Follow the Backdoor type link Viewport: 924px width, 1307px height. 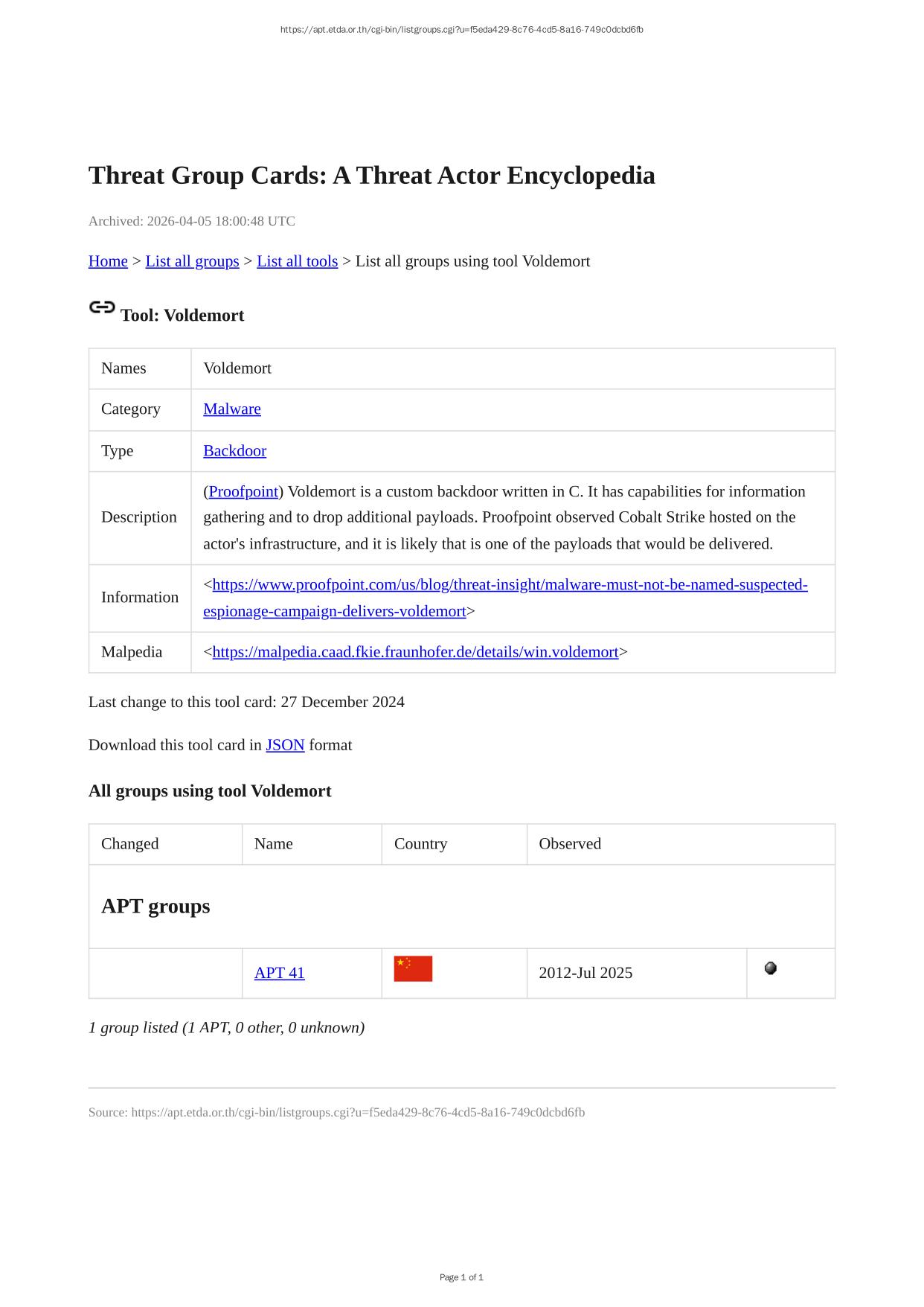coord(234,451)
